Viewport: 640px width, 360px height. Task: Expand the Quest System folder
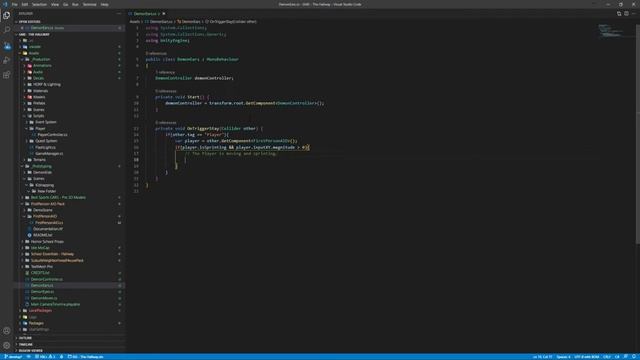[x=46, y=141]
